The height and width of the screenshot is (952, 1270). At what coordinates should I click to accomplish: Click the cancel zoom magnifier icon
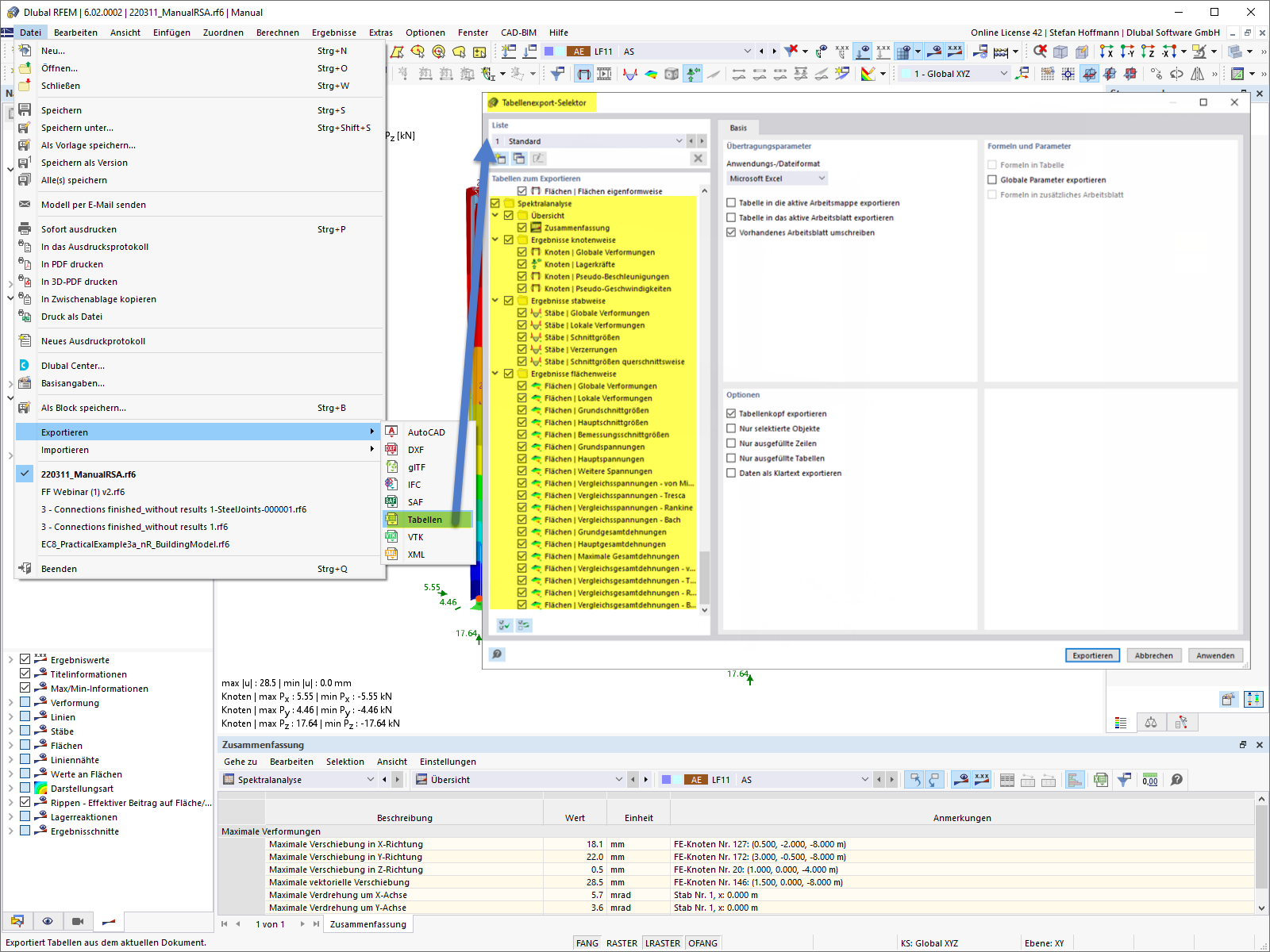click(1041, 51)
